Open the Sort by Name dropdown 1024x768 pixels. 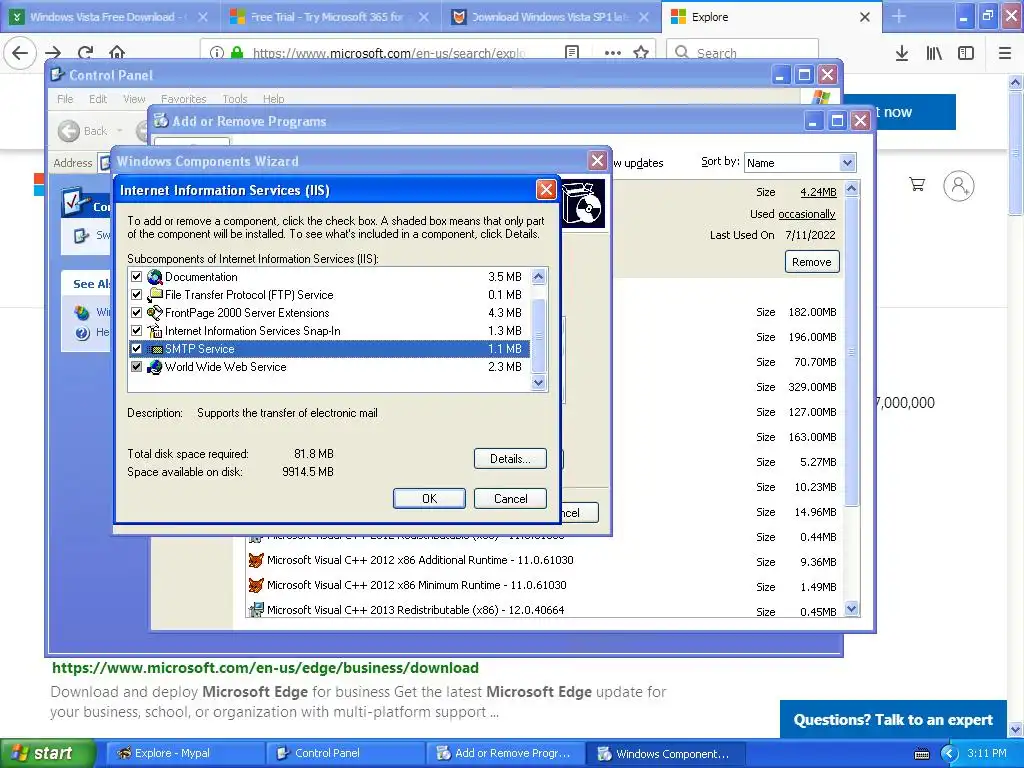tap(847, 163)
